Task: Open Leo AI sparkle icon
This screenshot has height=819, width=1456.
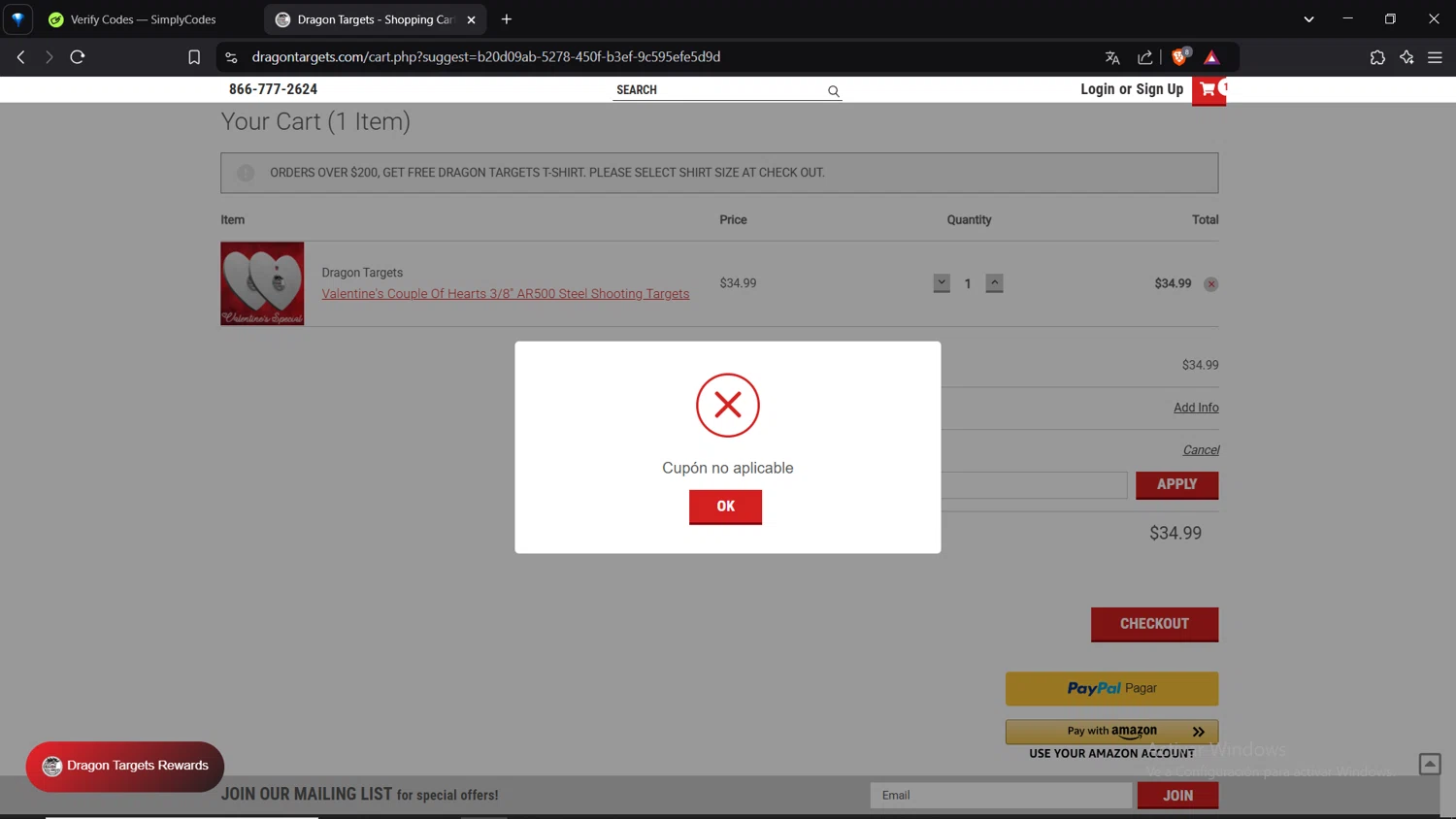Action: pos(1406,57)
